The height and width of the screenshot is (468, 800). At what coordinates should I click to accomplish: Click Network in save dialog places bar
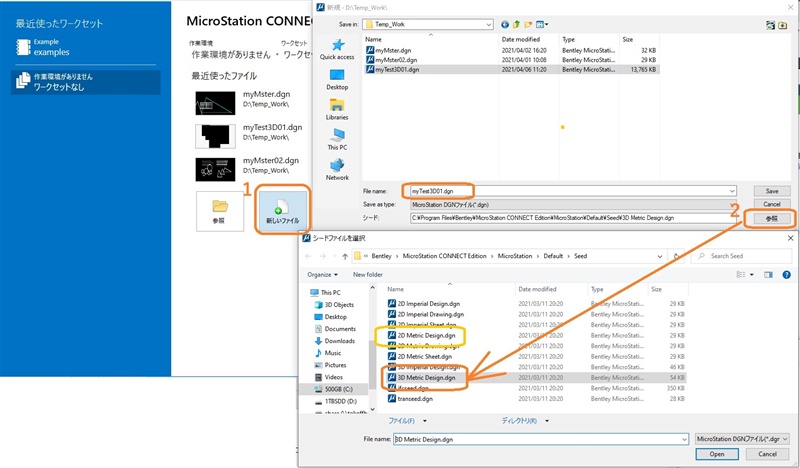(x=337, y=169)
